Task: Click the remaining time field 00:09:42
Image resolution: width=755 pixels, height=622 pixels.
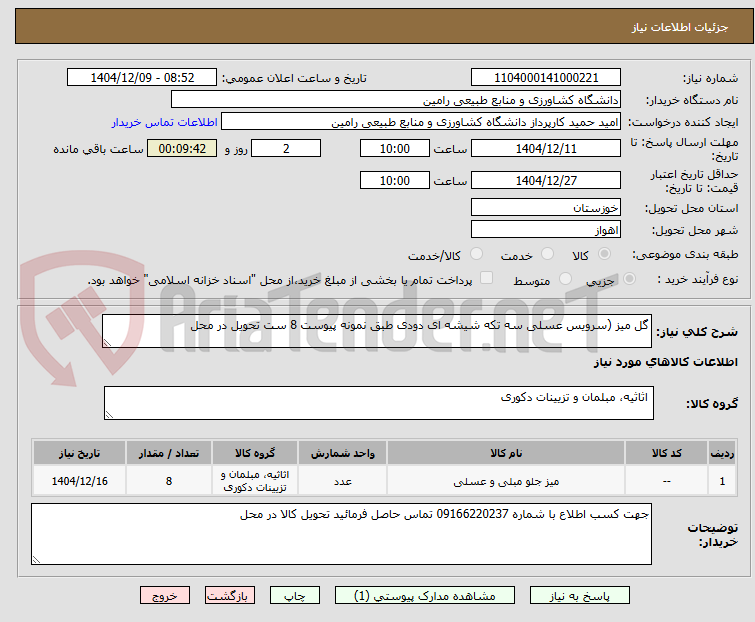Action: [x=182, y=148]
